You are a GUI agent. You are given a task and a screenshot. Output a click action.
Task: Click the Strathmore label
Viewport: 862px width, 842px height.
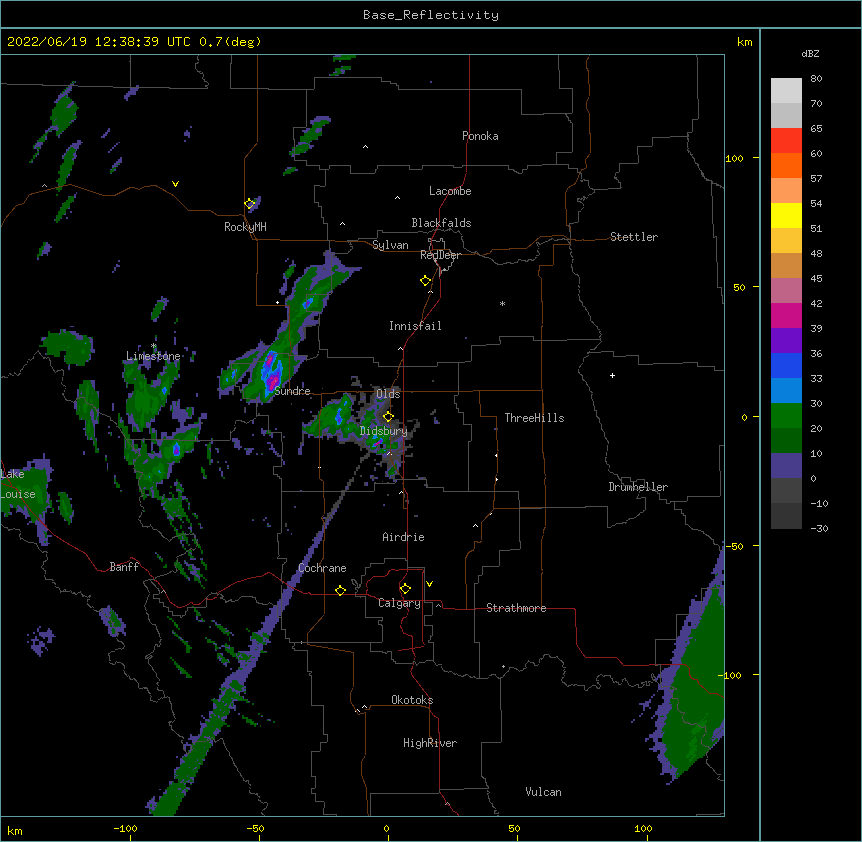(x=516, y=608)
